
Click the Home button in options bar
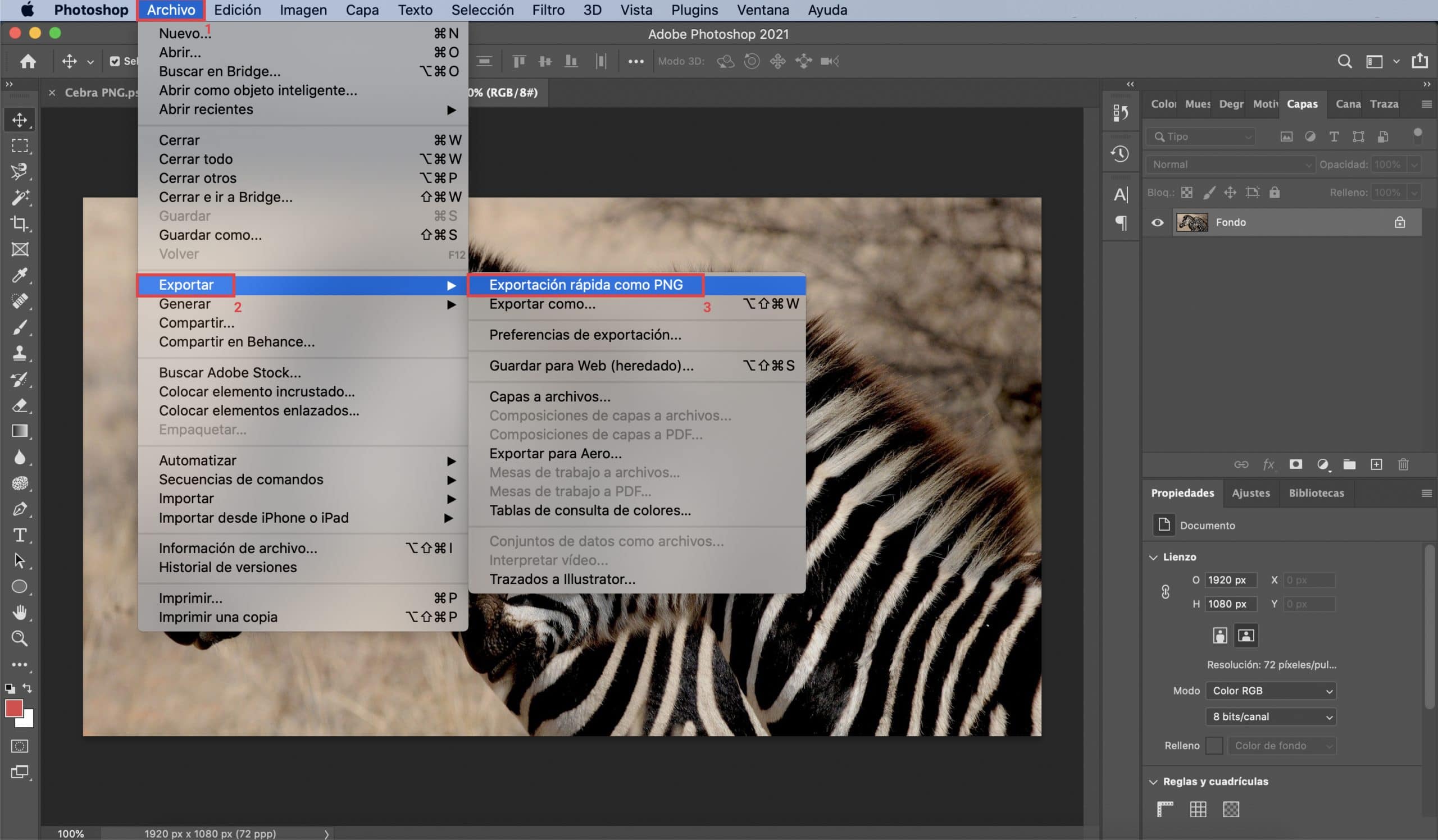click(x=28, y=61)
